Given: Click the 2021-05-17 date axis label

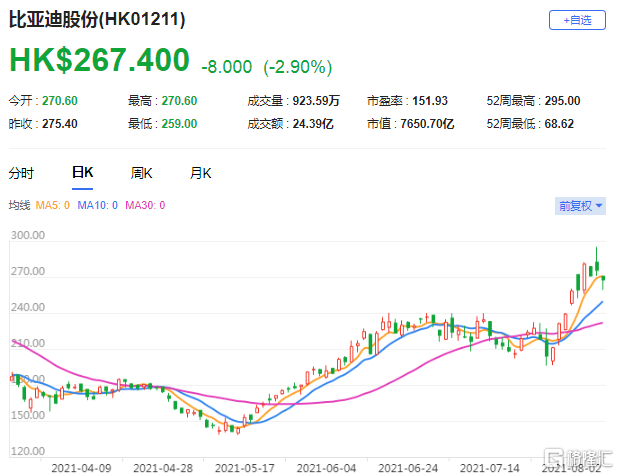Looking at the screenshot, I should tap(245, 468).
